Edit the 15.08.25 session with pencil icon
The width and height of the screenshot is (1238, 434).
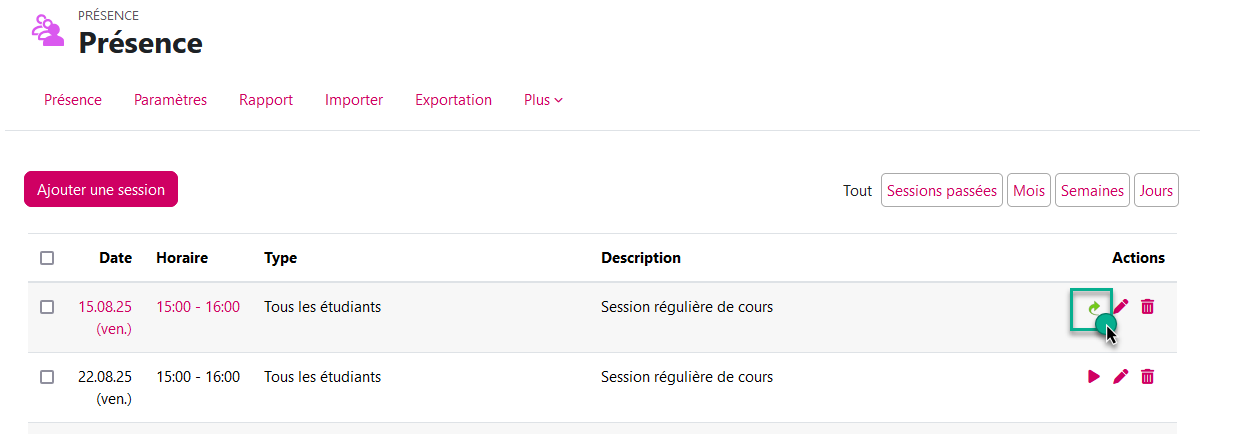[1121, 307]
